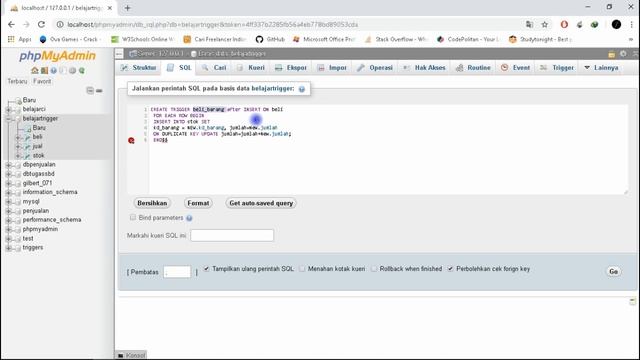Open help icon beside SQL query heading

(302, 89)
